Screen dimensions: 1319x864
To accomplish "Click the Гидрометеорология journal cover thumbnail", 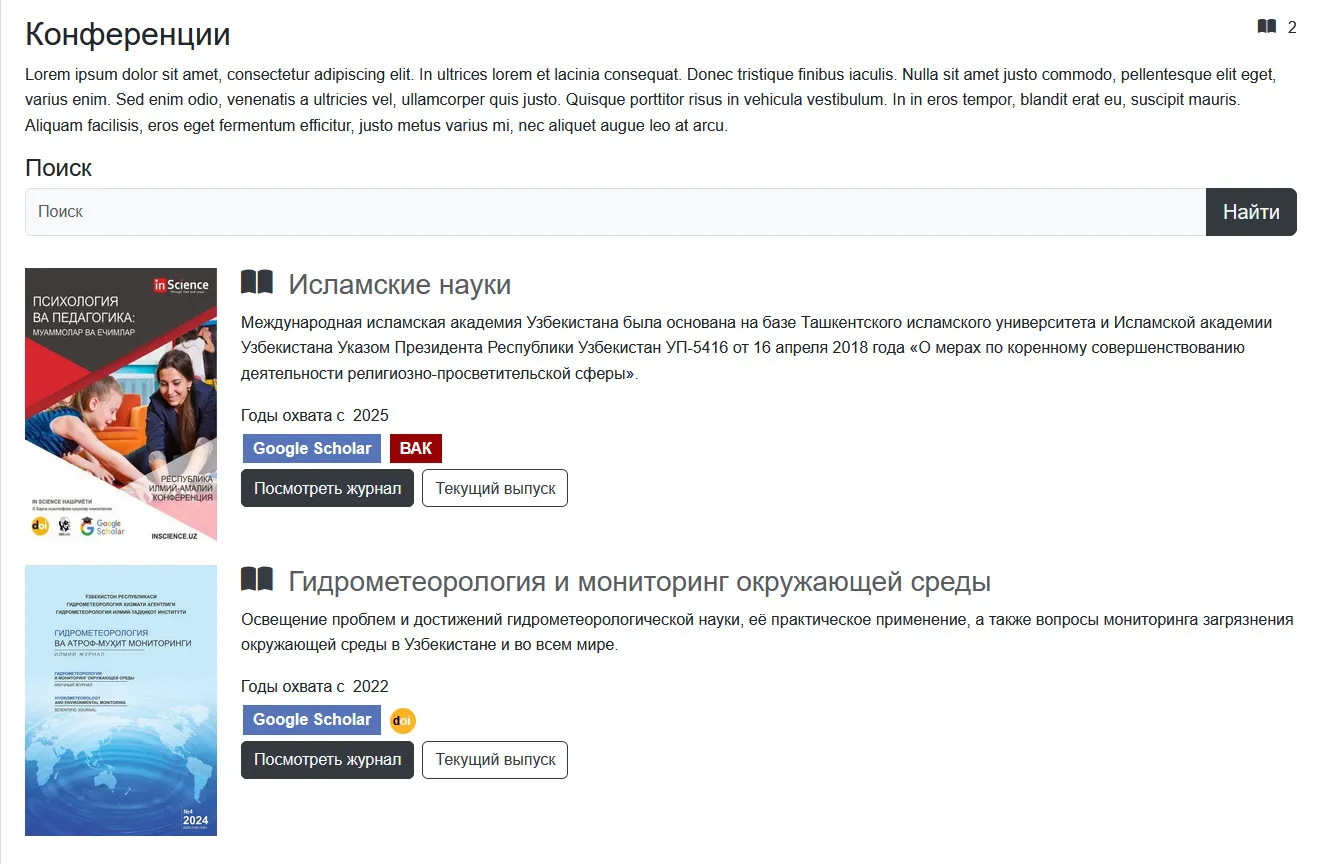I will 120,701.
